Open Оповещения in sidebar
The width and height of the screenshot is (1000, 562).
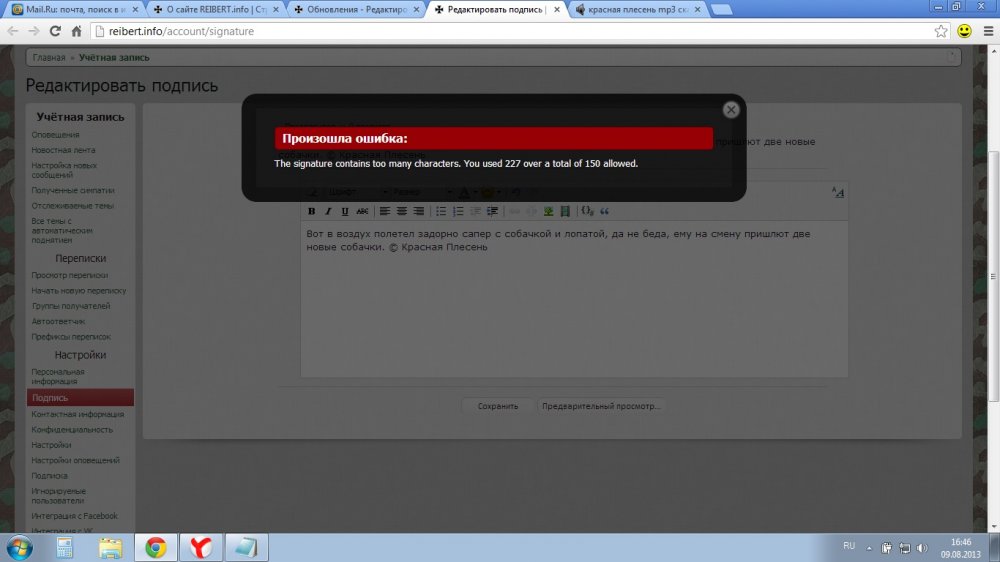pyautogui.click(x=55, y=135)
